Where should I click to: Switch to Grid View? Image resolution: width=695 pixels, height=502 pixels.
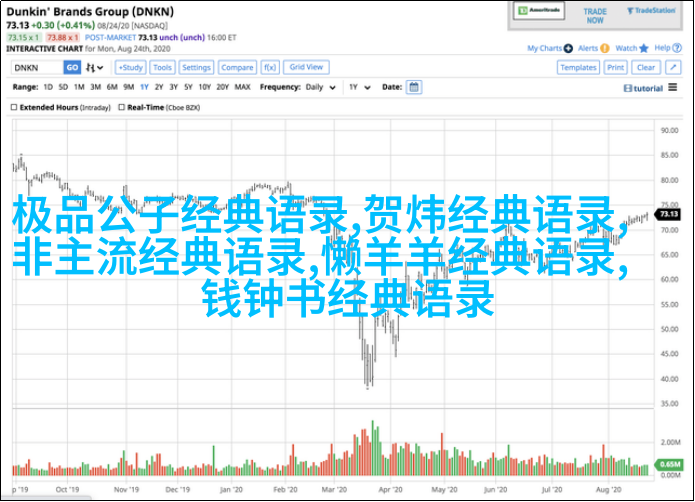pos(306,67)
